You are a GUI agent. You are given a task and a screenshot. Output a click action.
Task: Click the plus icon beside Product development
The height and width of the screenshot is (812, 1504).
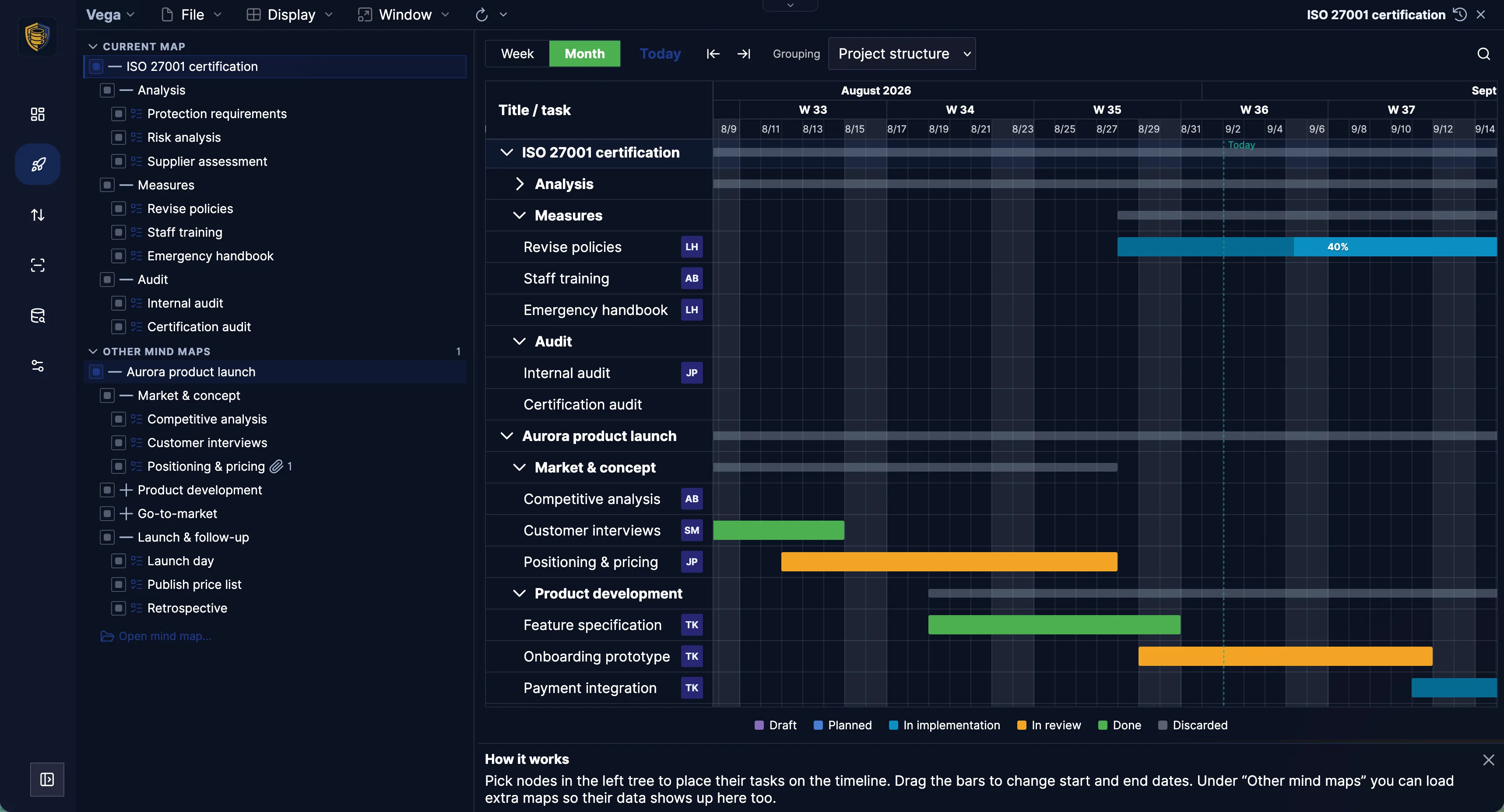(126, 490)
